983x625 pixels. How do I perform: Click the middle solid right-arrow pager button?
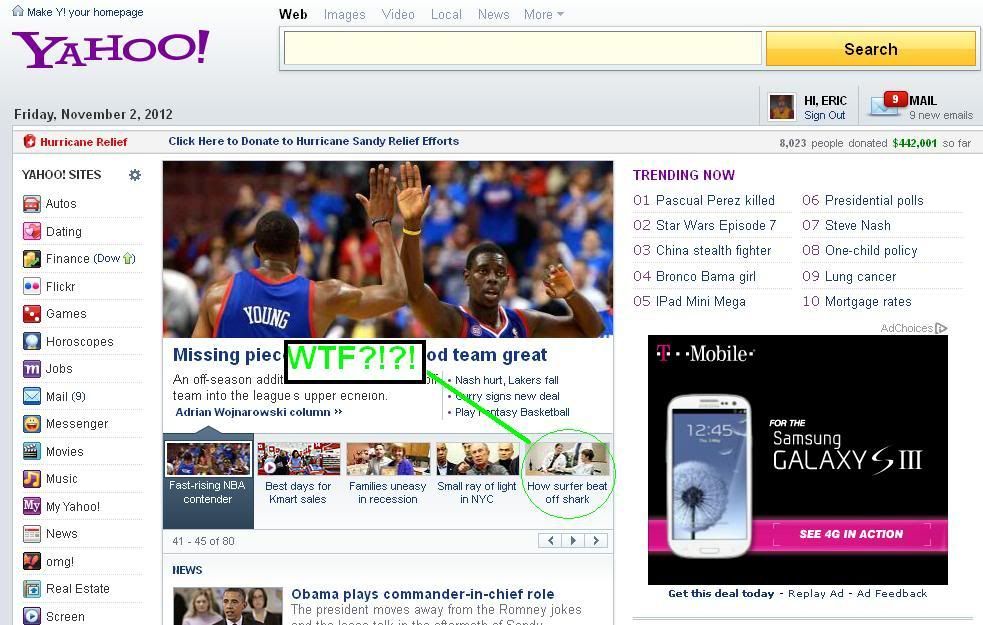point(573,540)
